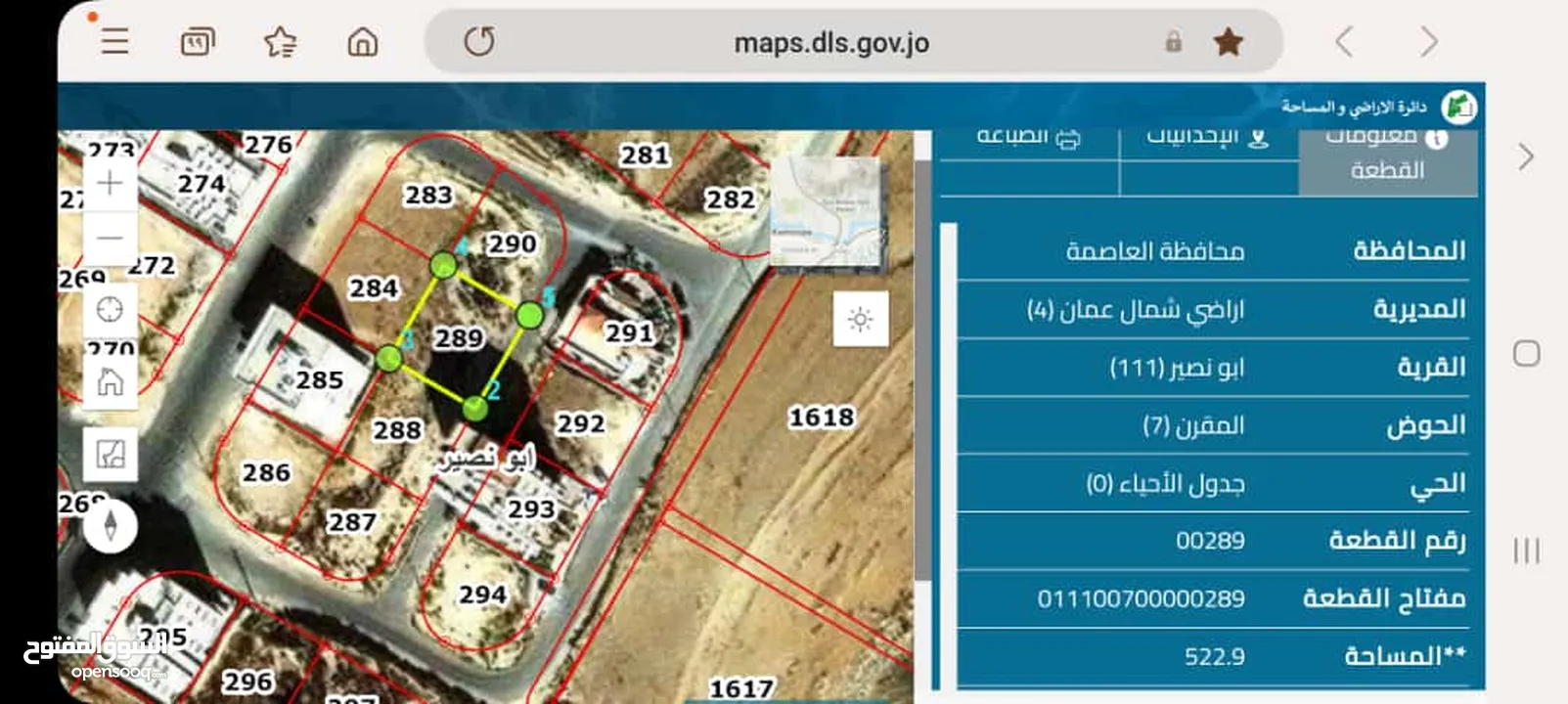The image size is (1568, 704).
Task: Open the browser hamburger menu
Action: point(114,41)
